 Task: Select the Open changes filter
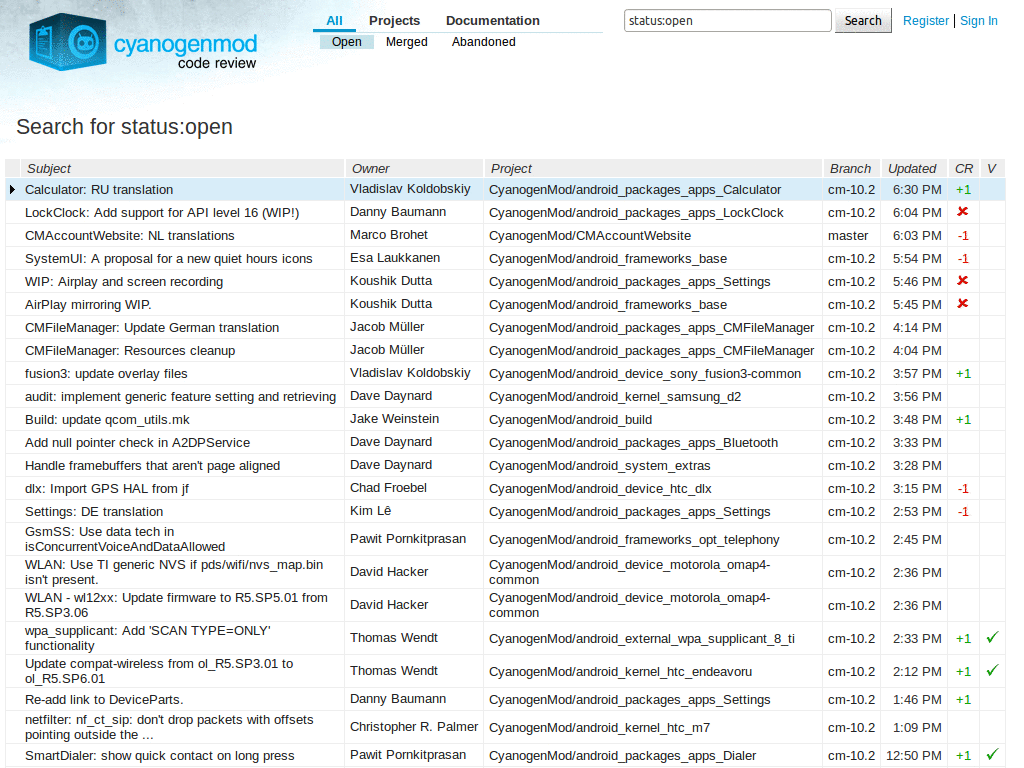click(x=346, y=42)
